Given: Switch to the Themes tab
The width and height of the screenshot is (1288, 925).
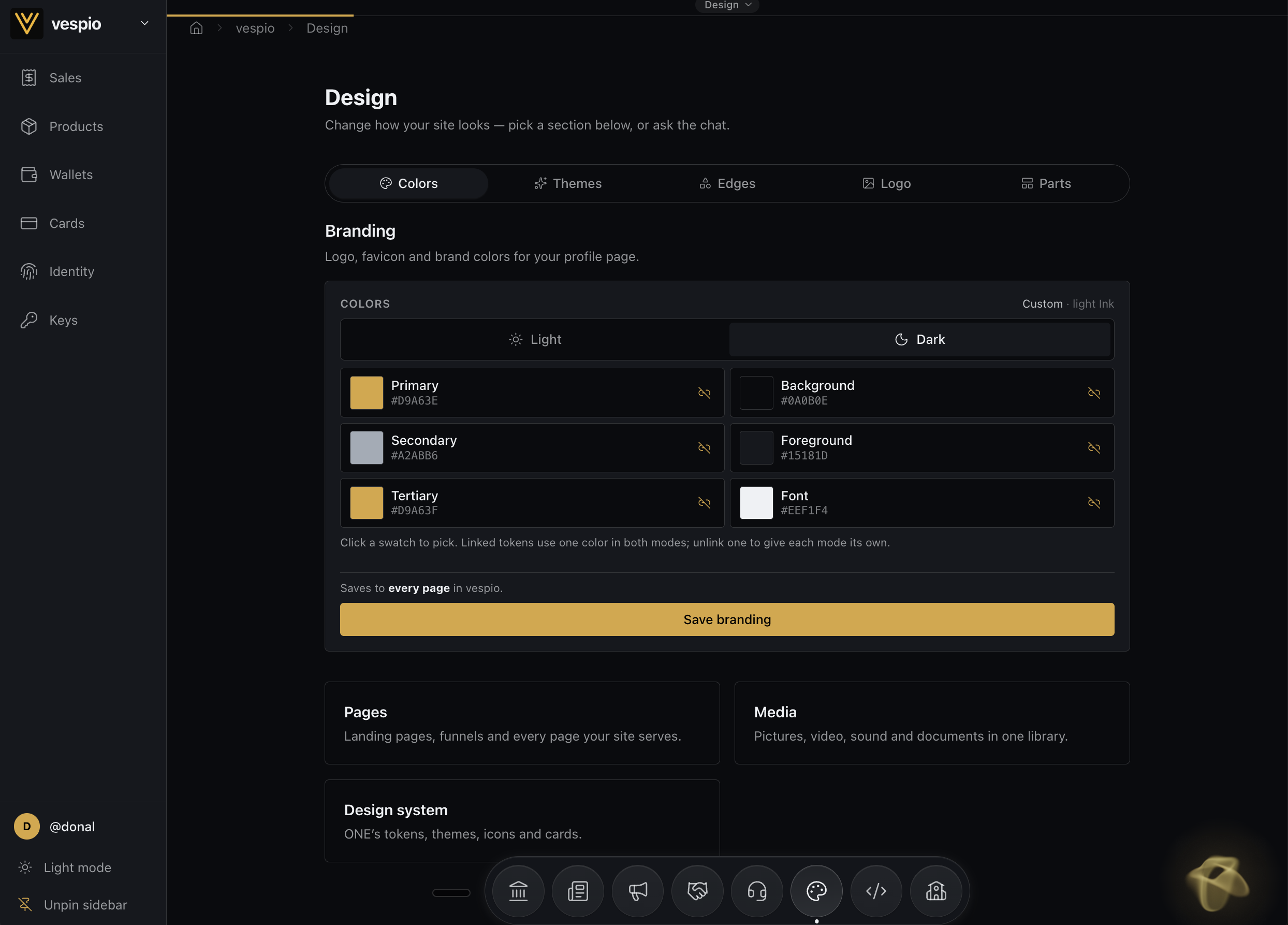Looking at the screenshot, I should [568, 183].
